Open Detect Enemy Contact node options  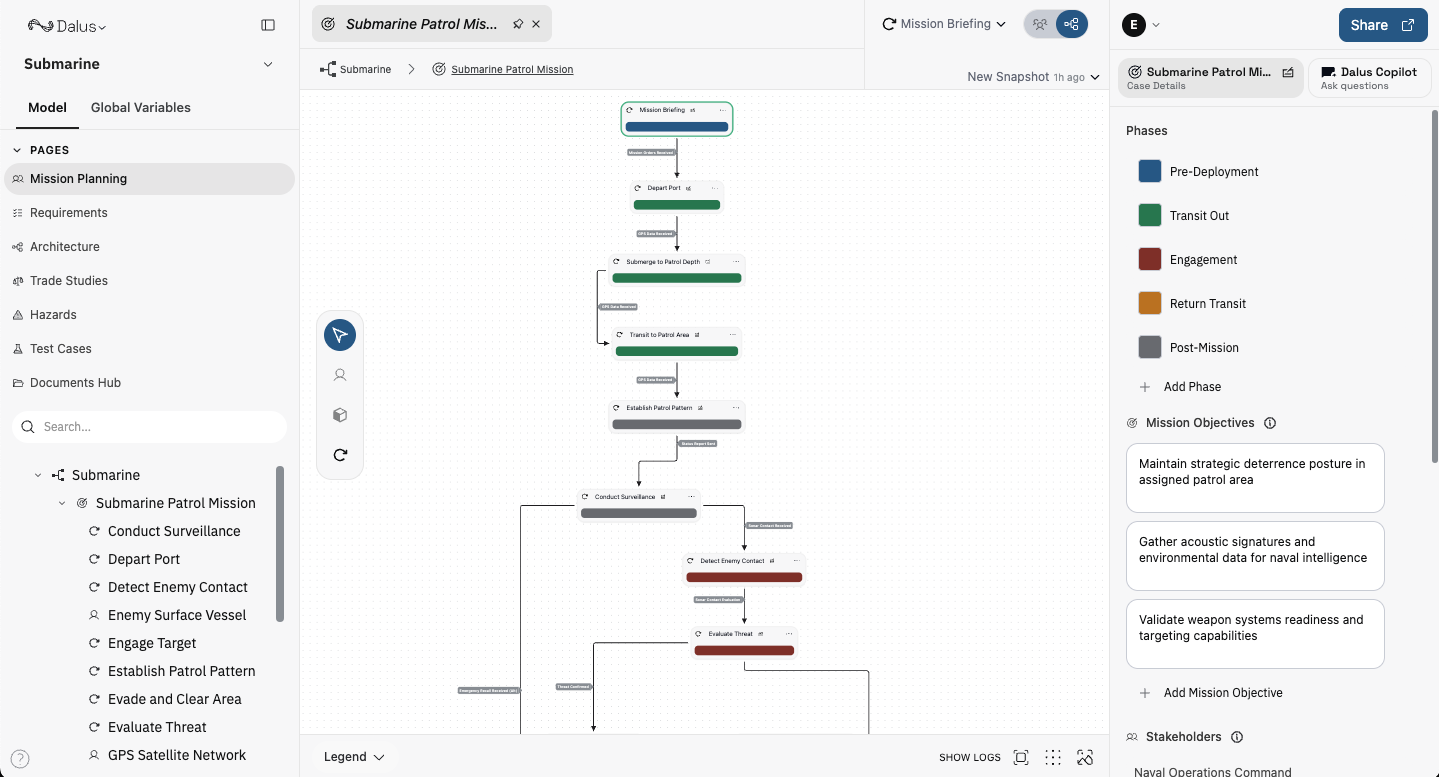pos(796,561)
